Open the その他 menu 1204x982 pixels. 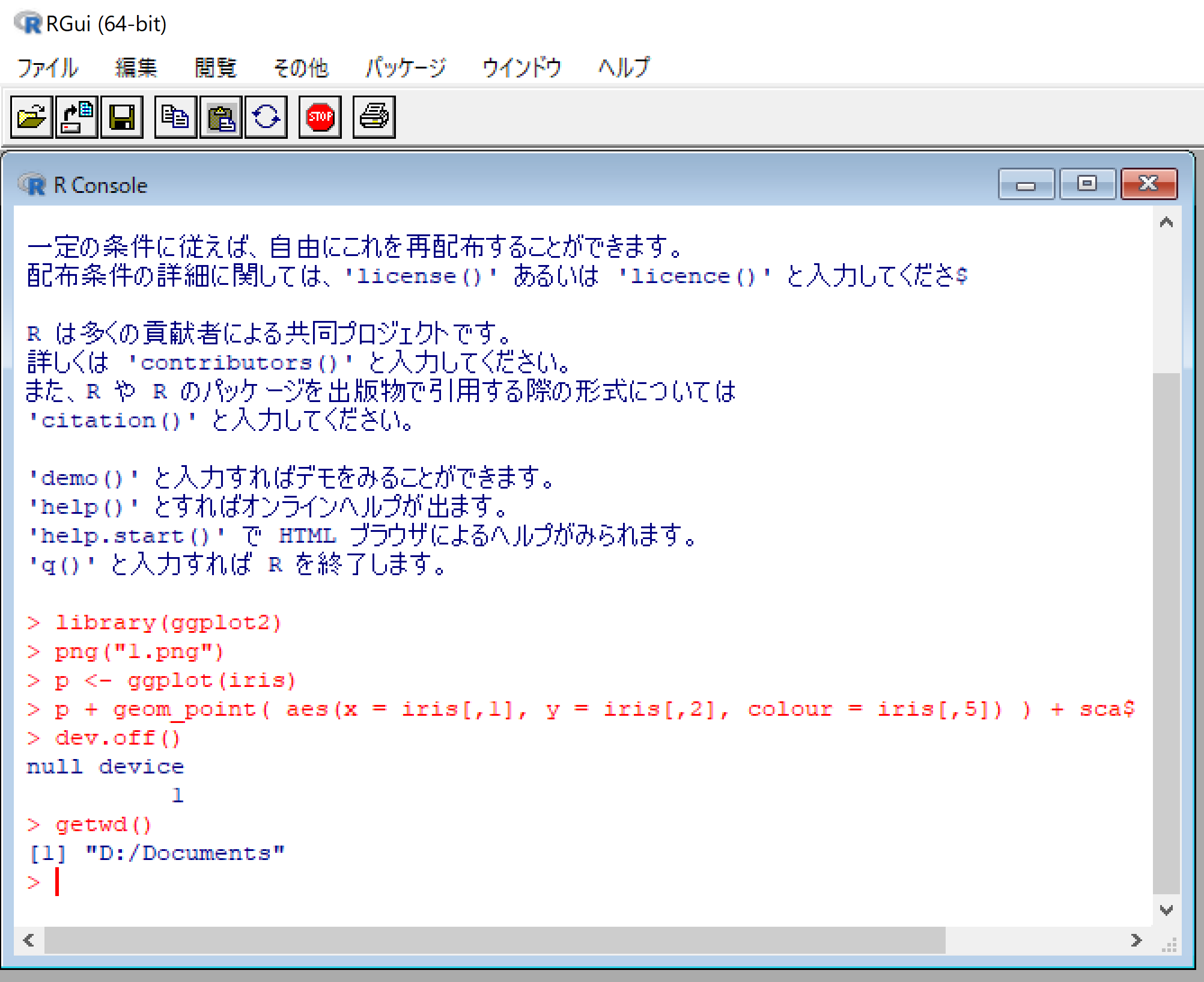(301, 67)
